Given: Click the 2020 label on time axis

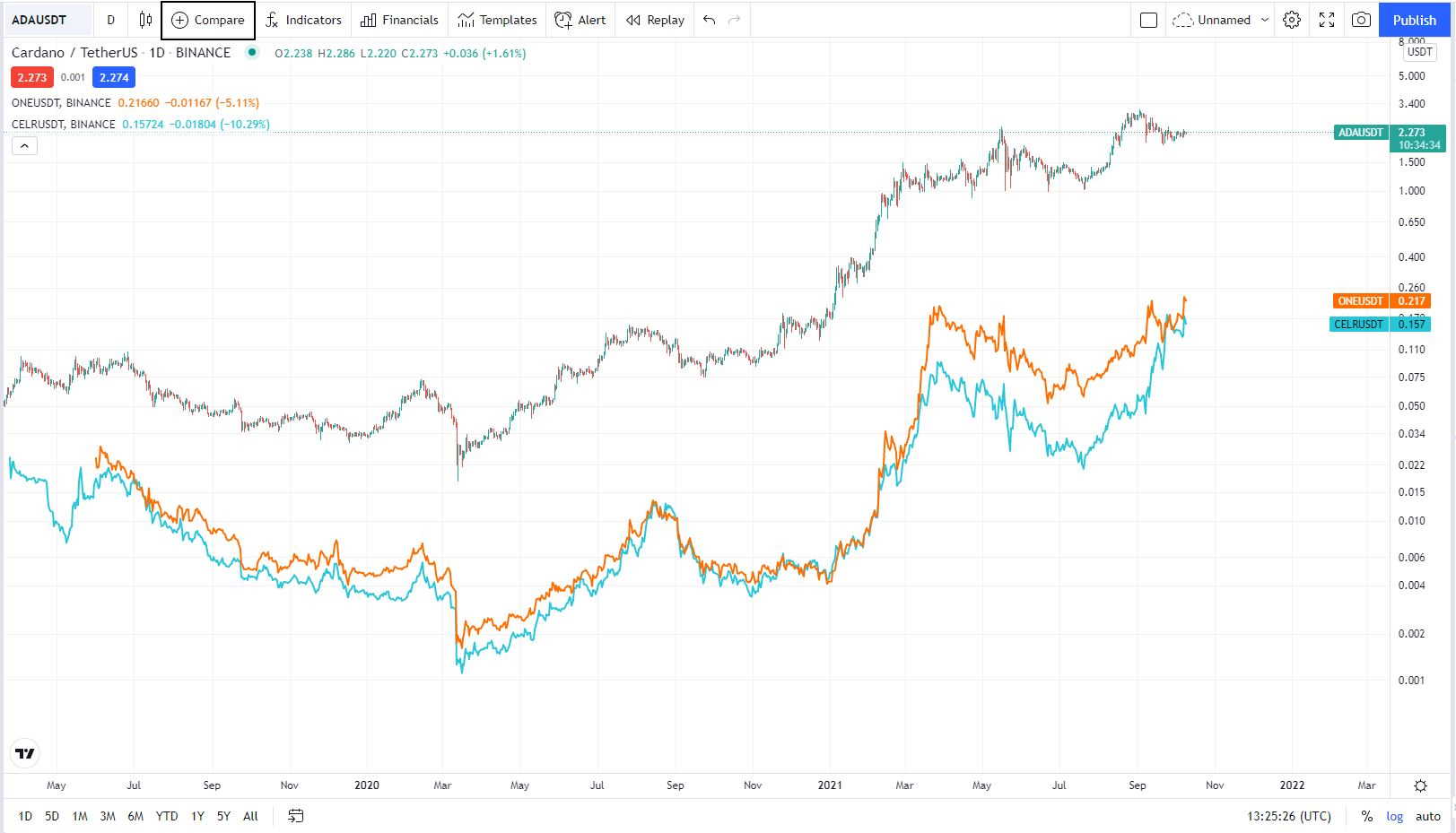Looking at the screenshot, I should point(367,785).
